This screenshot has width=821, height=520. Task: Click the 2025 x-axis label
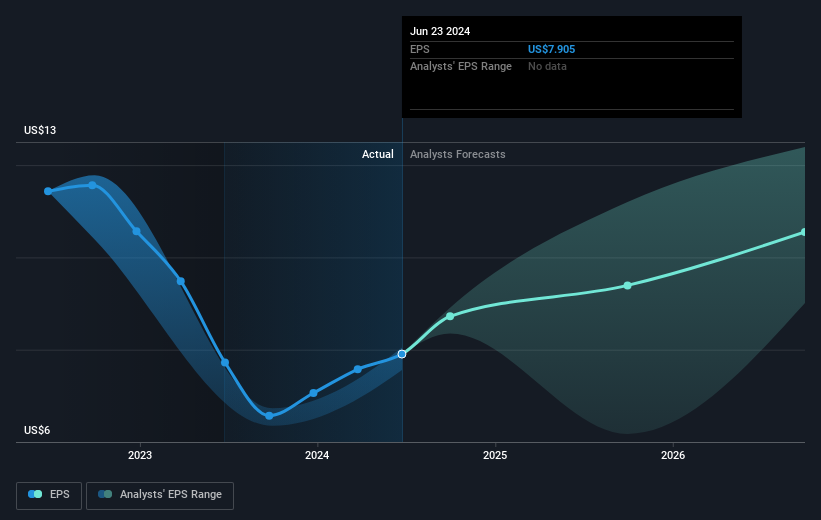pyautogui.click(x=495, y=455)
